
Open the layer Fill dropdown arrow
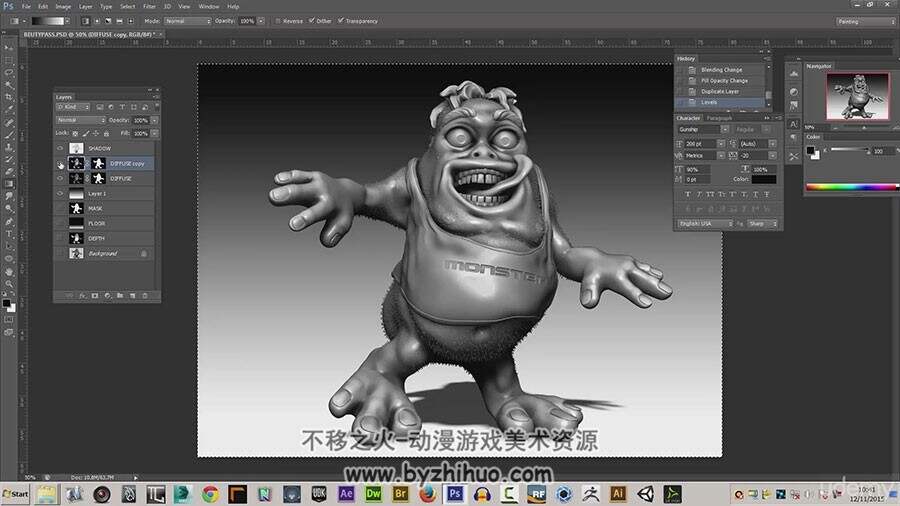(154, 134)
